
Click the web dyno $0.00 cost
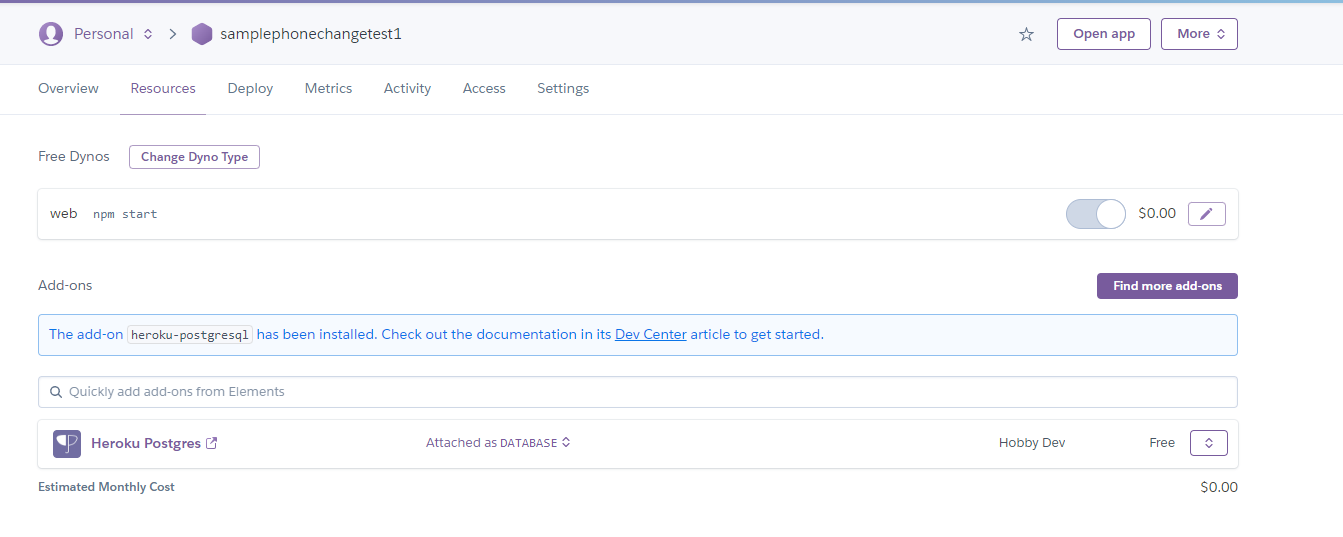(x=1157, y=213)
